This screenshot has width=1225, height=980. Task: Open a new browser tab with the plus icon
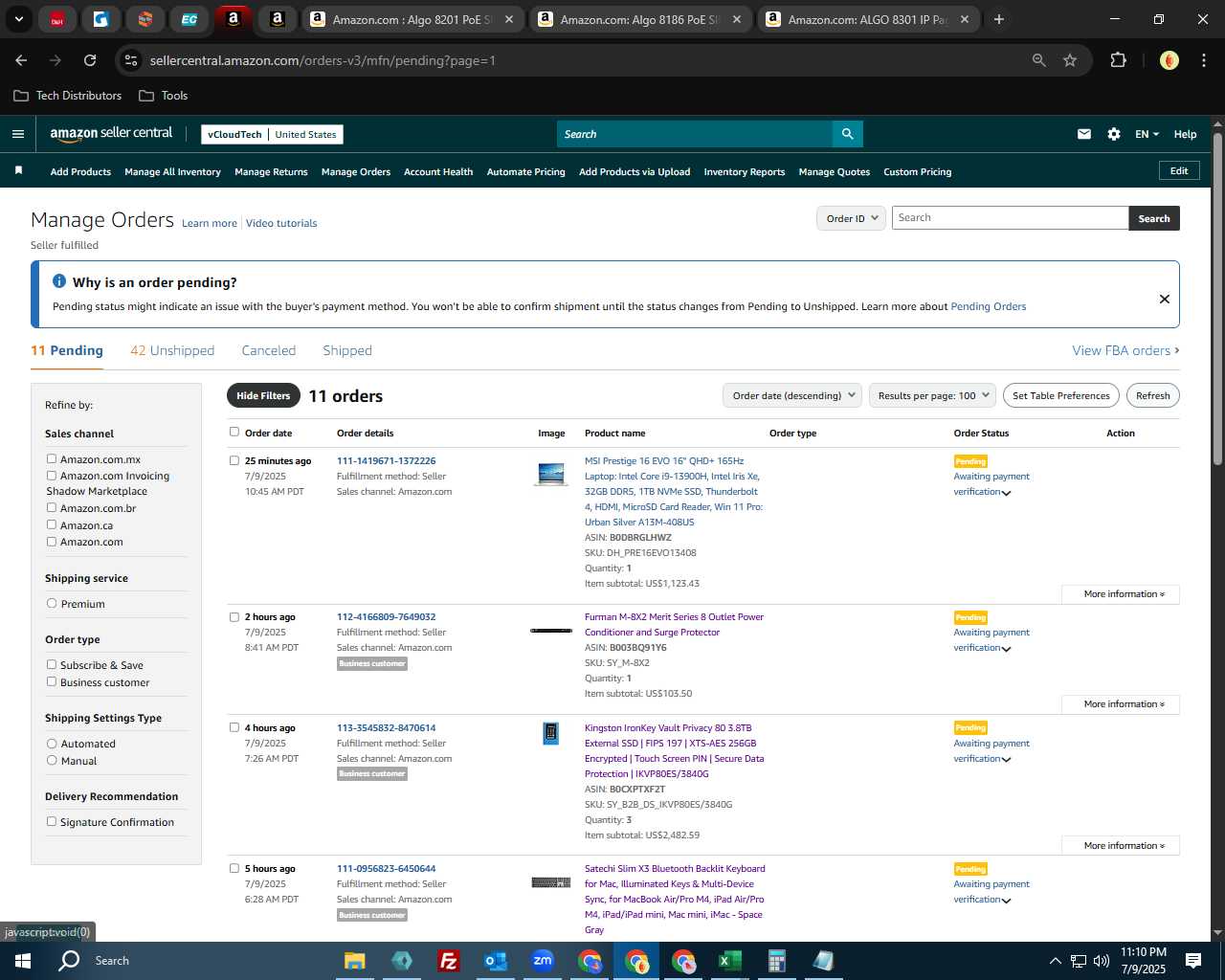click(x=999, y=19)
